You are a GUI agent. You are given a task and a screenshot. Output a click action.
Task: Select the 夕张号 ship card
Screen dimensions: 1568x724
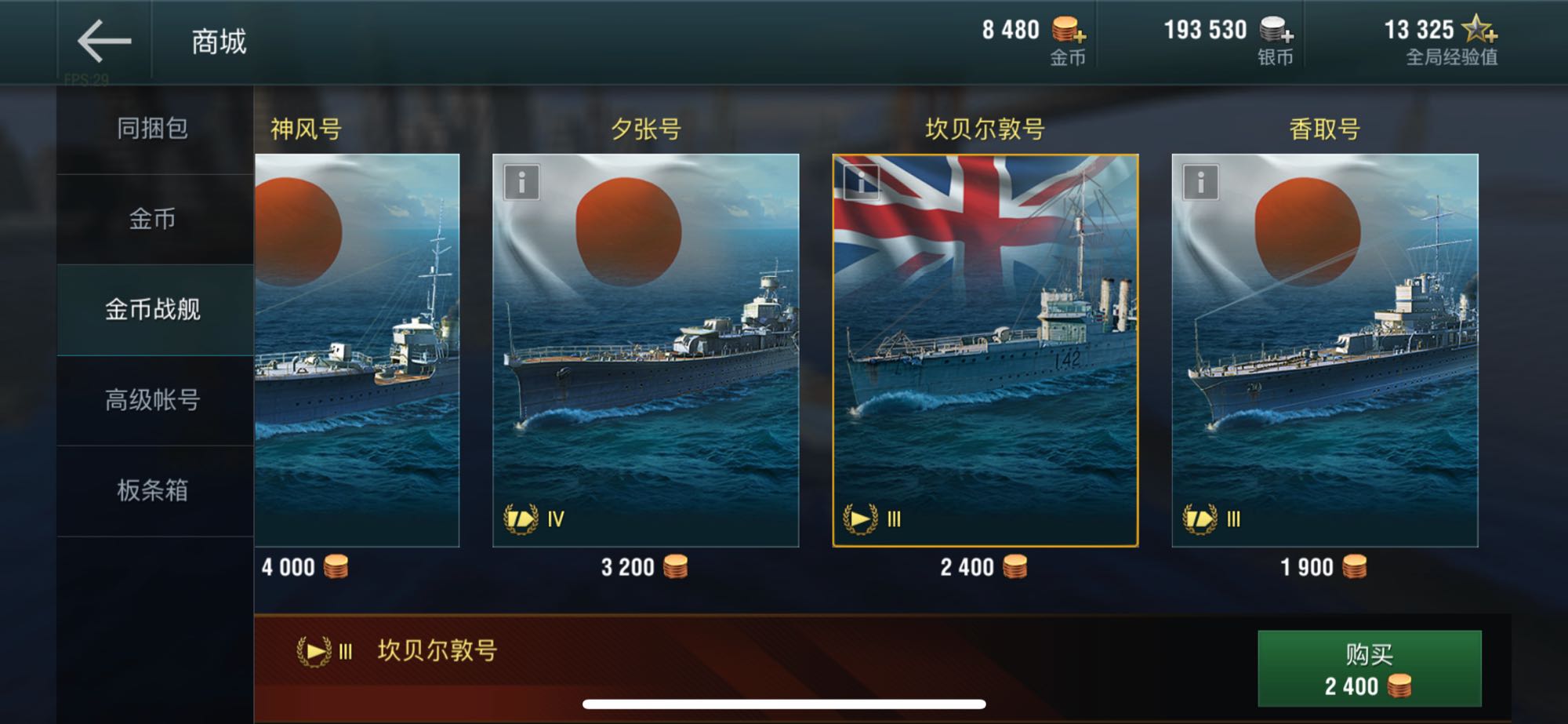pos(645,350)
